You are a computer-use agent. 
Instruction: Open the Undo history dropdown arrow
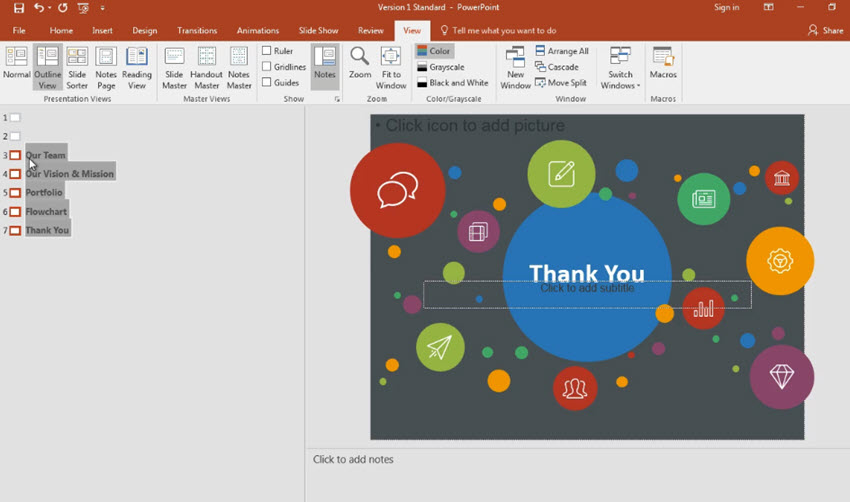coord(49,8)
